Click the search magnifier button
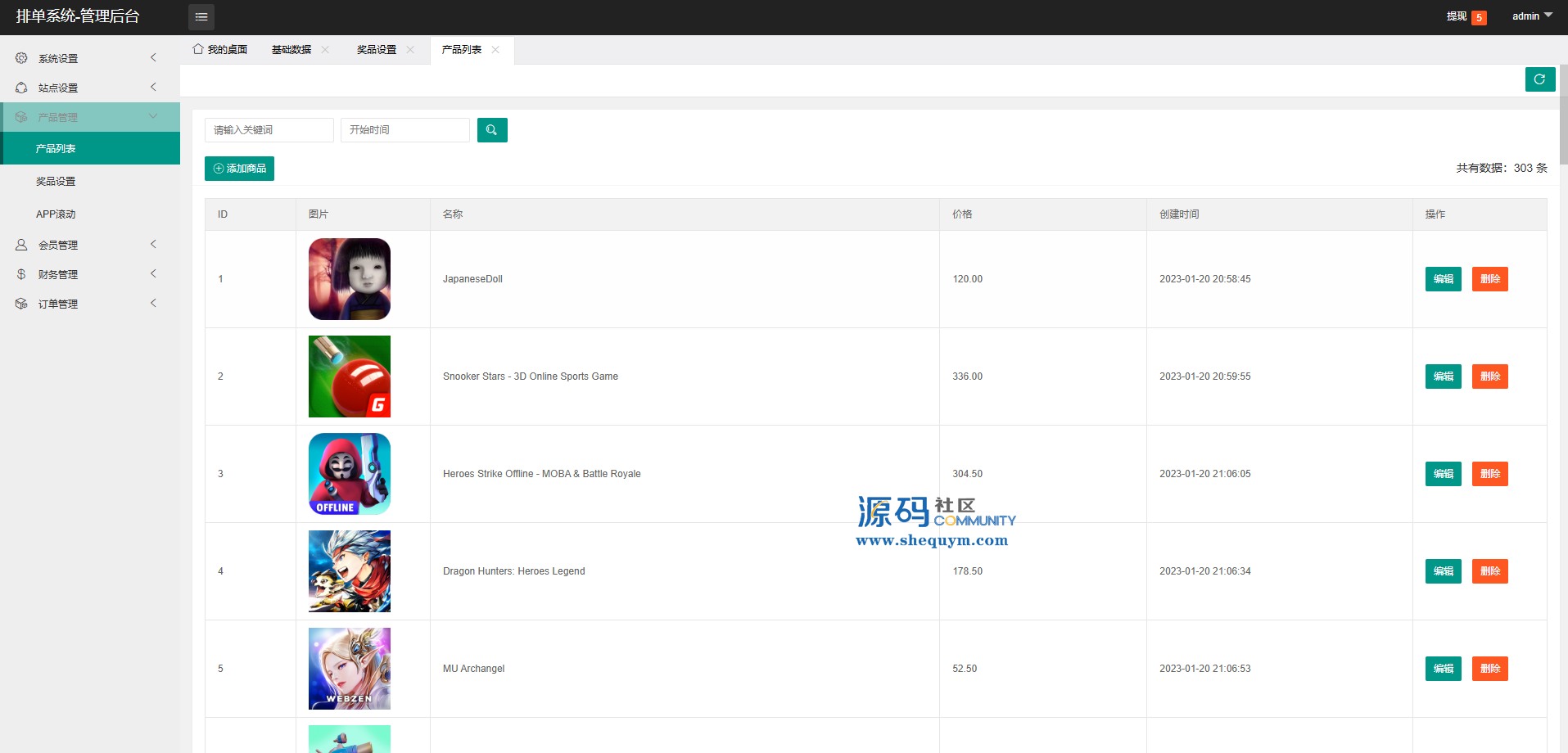This screenshot has width=1568, height=753. pos(492,130)
